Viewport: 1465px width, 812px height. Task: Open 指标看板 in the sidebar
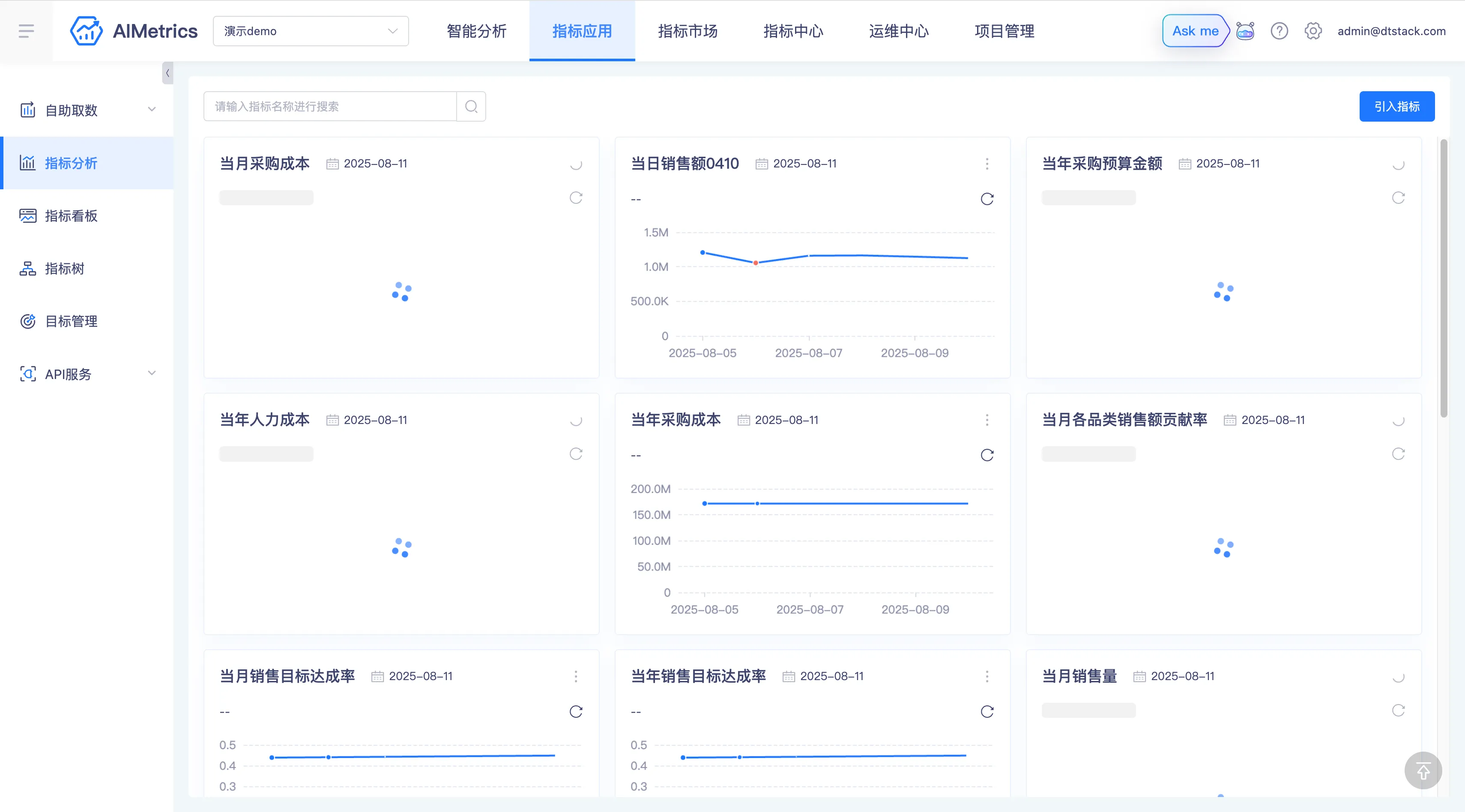click(x=71, y=215)
